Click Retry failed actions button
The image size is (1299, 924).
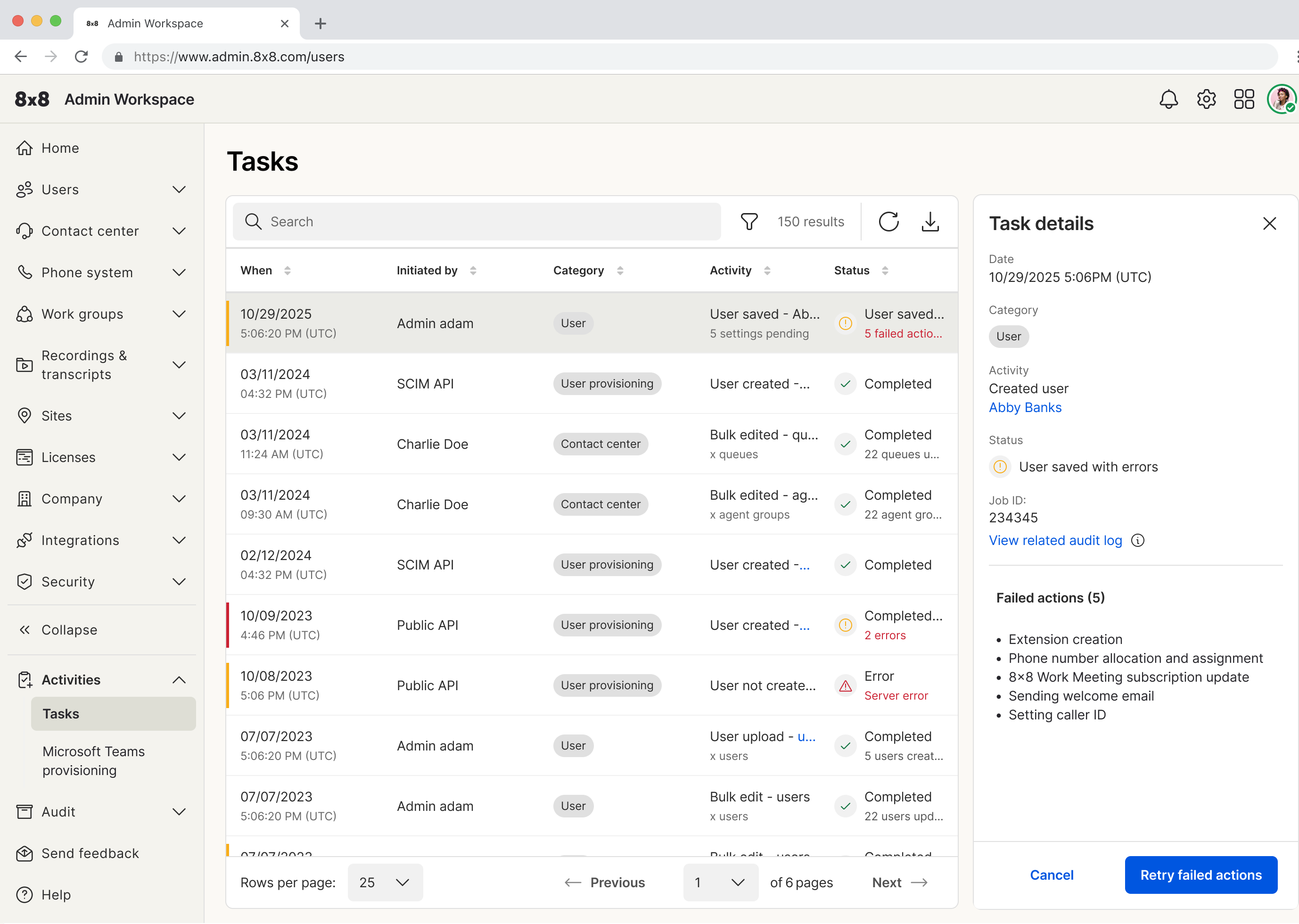pos(1200,874)
